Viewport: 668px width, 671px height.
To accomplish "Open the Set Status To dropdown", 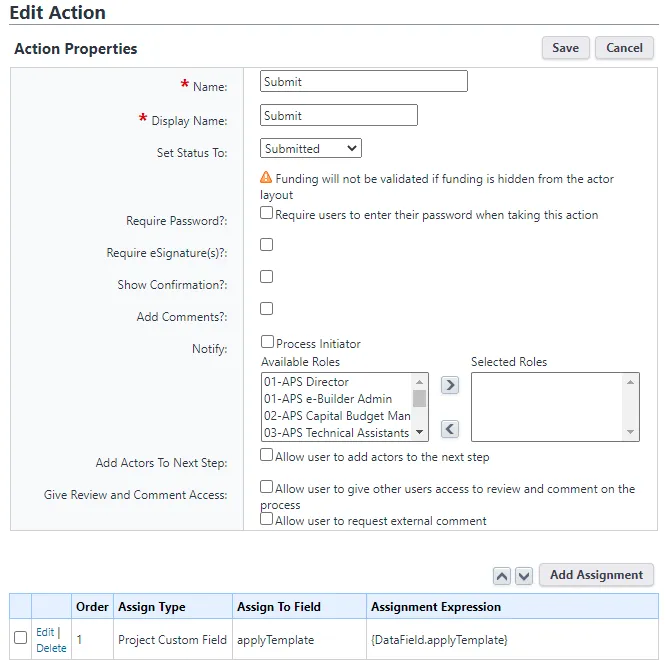I will point(311,149).
